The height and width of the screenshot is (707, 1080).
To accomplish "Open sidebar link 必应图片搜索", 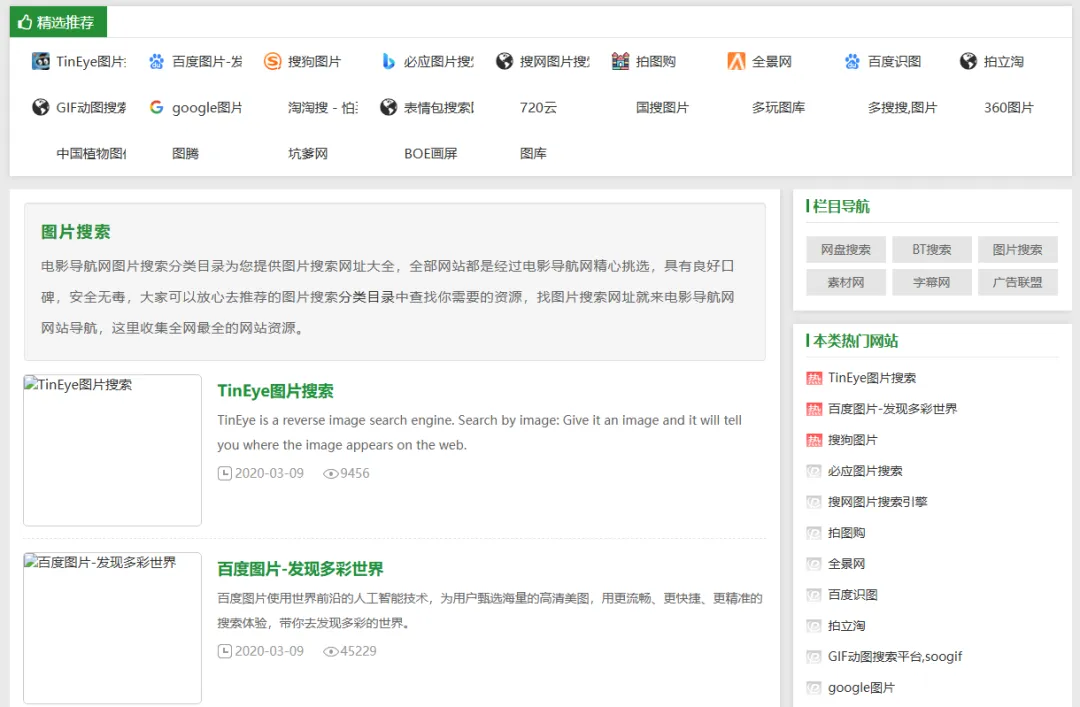I will [x=865, y=471].
